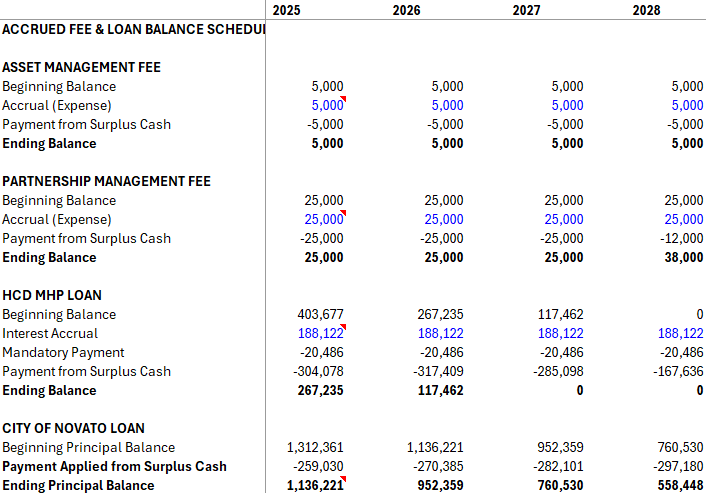This screenshot has width=706, height=493.
Task: Select bold 1,136,221 ending principal for 2025
Action: tap(315, 485)
